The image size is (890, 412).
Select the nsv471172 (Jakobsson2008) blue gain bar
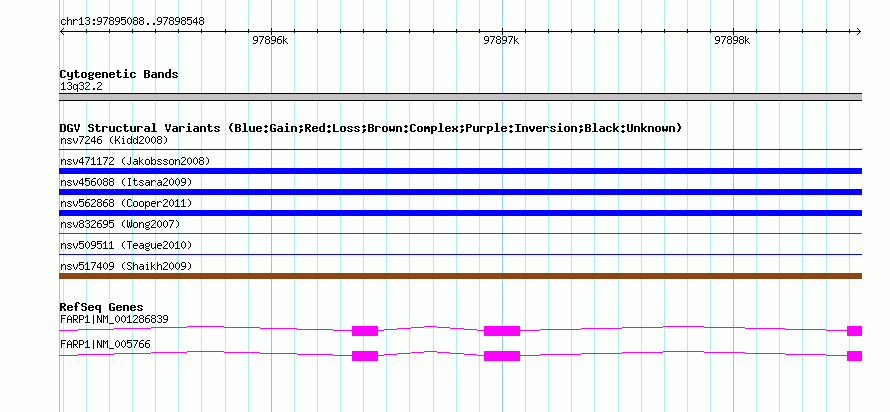pos(460,171)
